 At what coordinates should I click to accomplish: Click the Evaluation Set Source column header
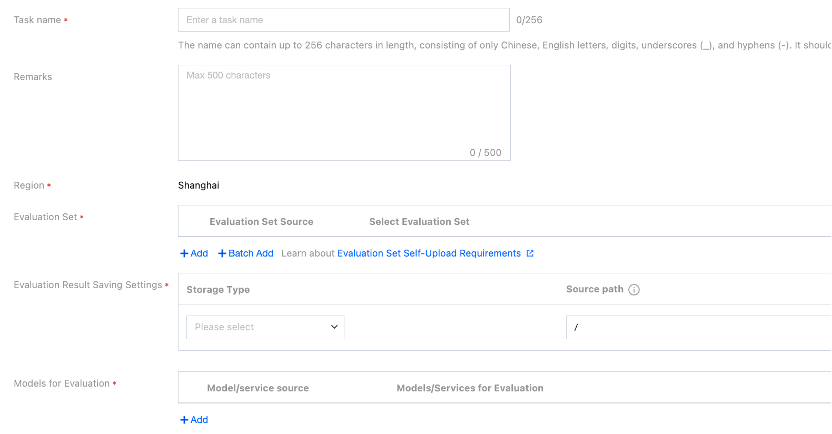coord(261,222)
